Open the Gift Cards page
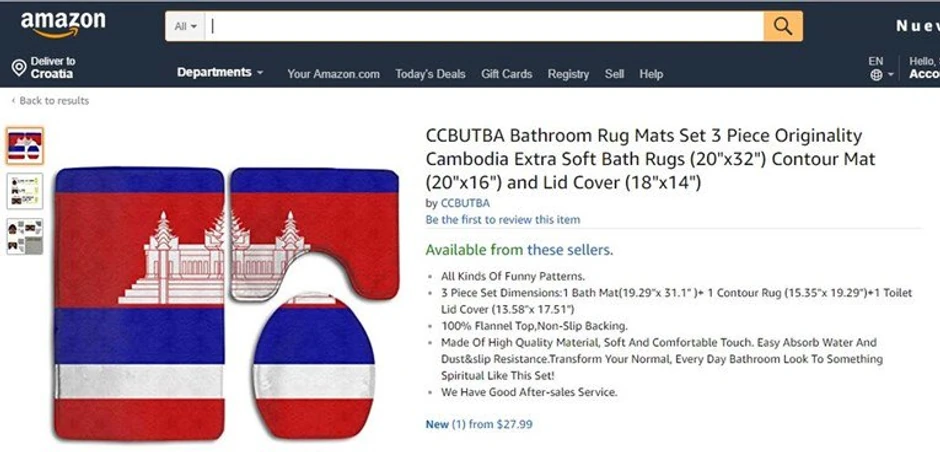Viewport: 940px width, 452px height. click(506, 74)
